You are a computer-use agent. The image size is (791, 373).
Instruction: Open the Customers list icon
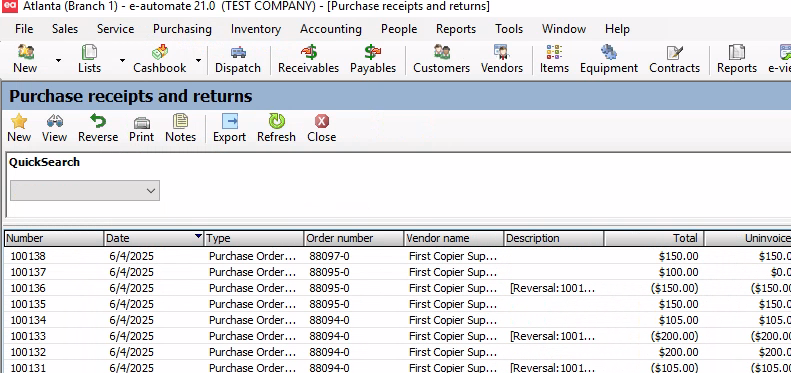(x=441, y=59)
